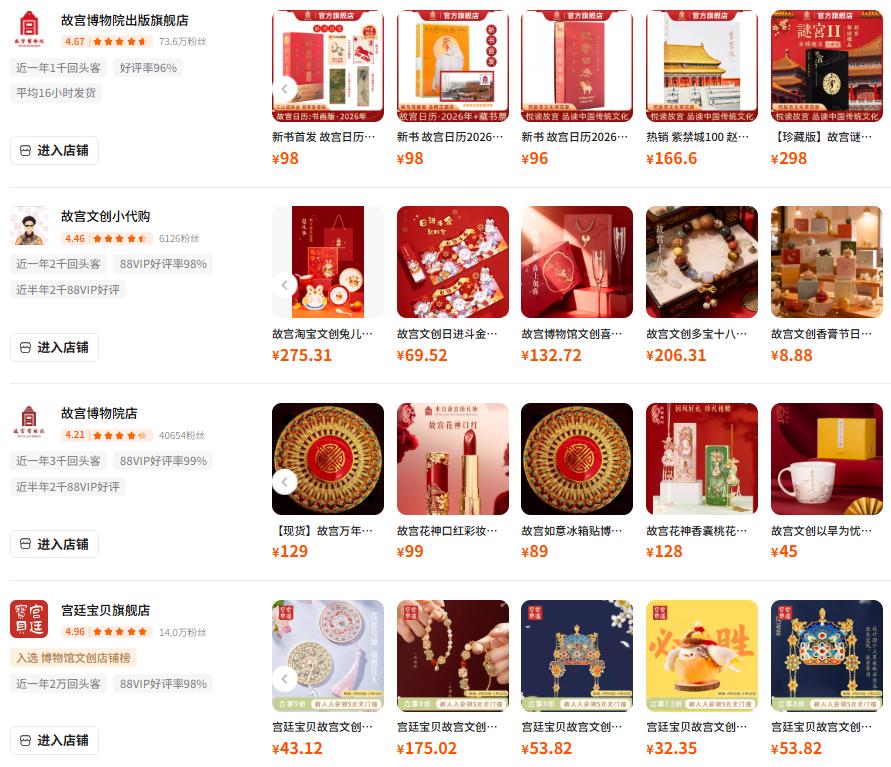Enter the 宫廷宝贝旗舰店 shop
The height and width of the screenshot is (767, 891).
[55, 741]
